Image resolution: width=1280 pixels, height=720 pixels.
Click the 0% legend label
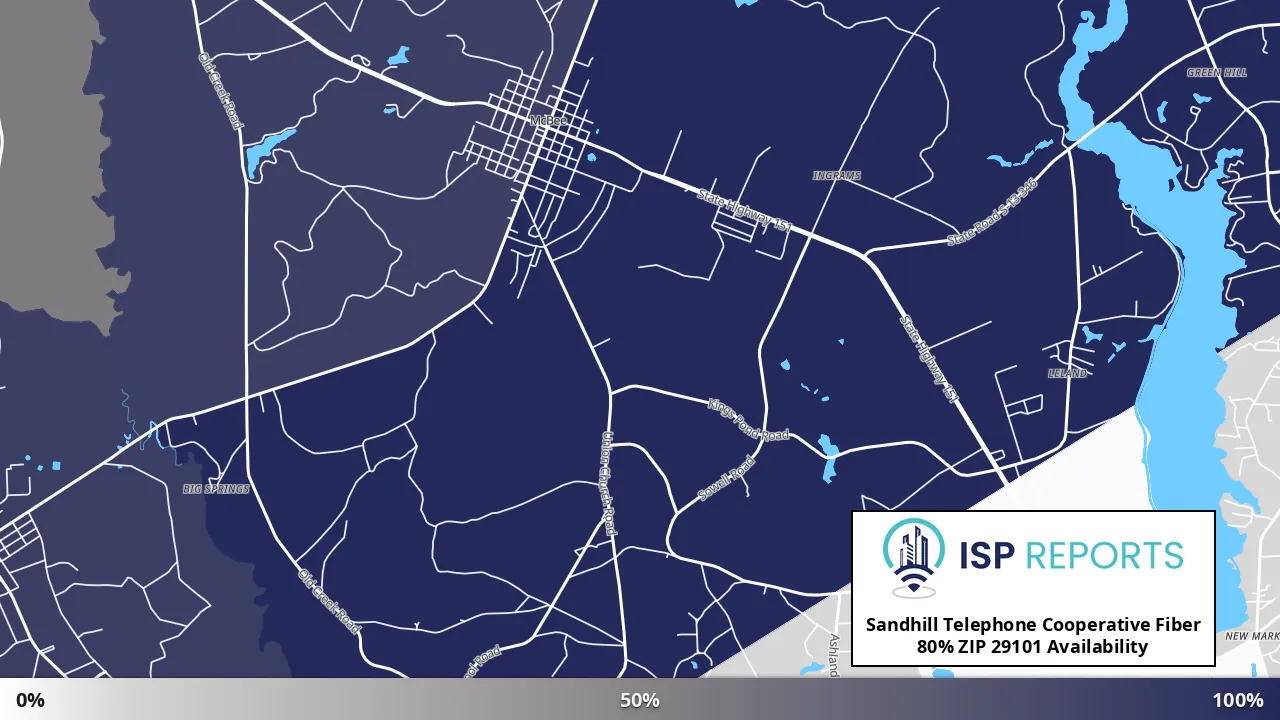30,700
